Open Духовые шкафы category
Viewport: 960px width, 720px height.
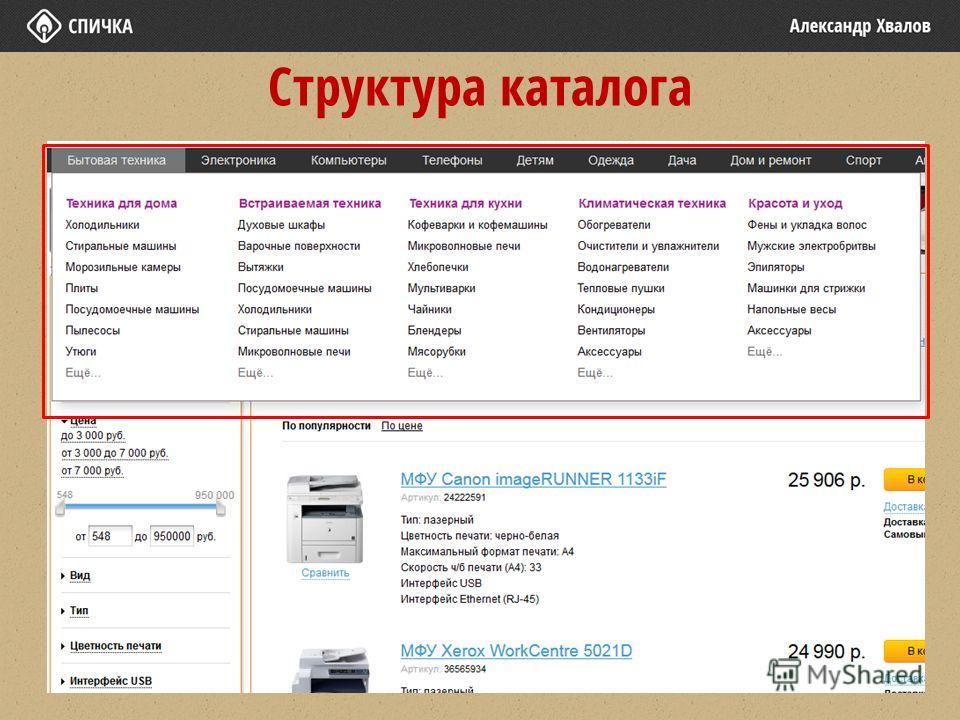[x=281, y=225]
